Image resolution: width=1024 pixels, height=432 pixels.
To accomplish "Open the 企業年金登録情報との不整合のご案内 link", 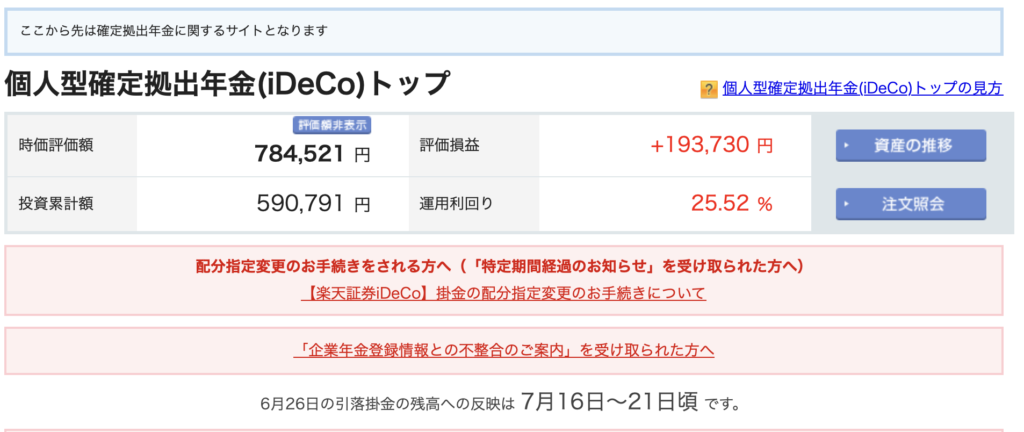I will tap(504, 350).
